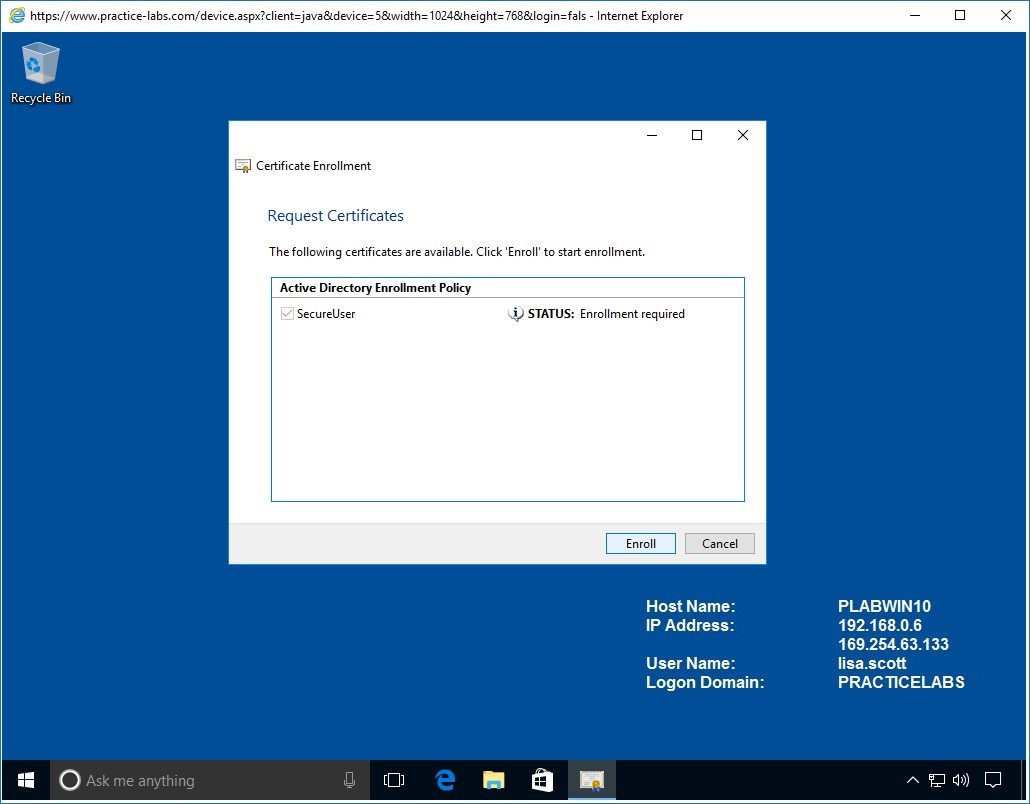Open the network status tray icon
Image resolution: width=1030 pixels, height=804 pixels.
pos(937,780)
